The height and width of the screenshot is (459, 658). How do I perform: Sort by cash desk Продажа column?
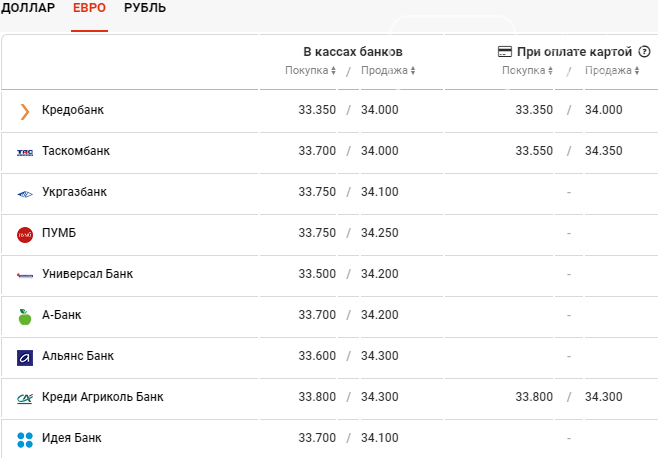point(387,71)
